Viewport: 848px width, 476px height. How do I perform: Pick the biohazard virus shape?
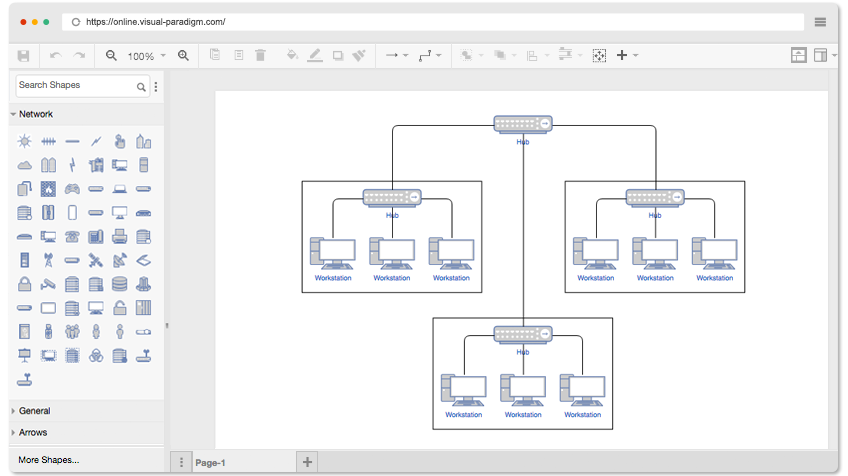96,355
